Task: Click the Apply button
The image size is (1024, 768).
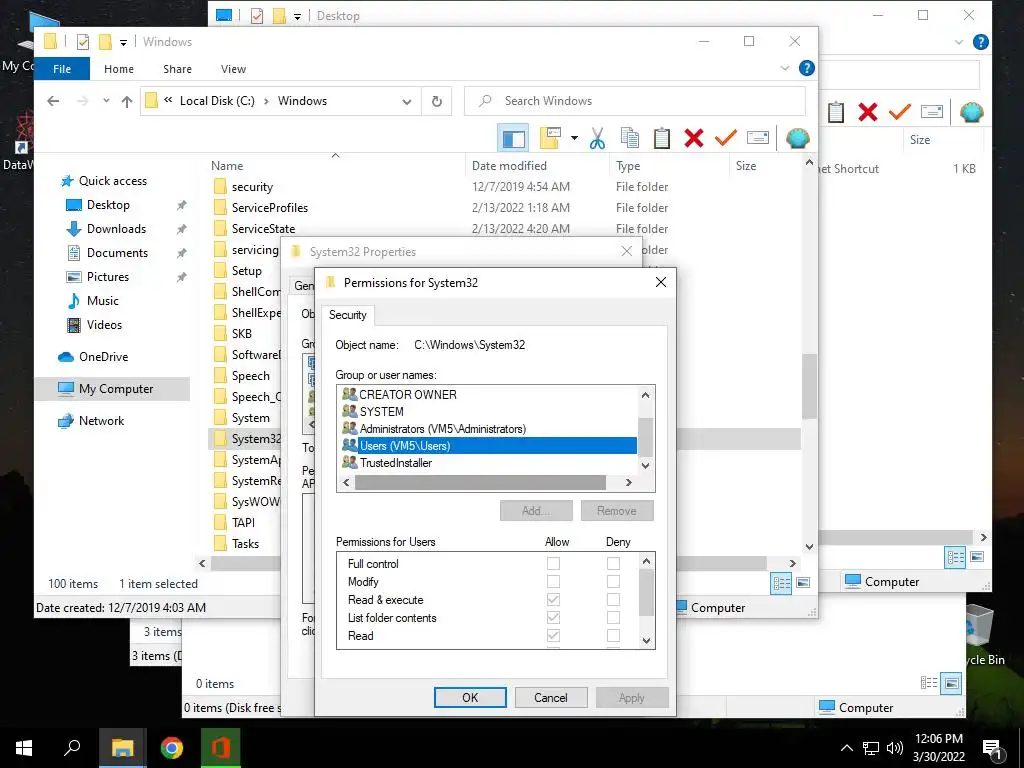Action: pyautogui.click(x=632, y=697)
